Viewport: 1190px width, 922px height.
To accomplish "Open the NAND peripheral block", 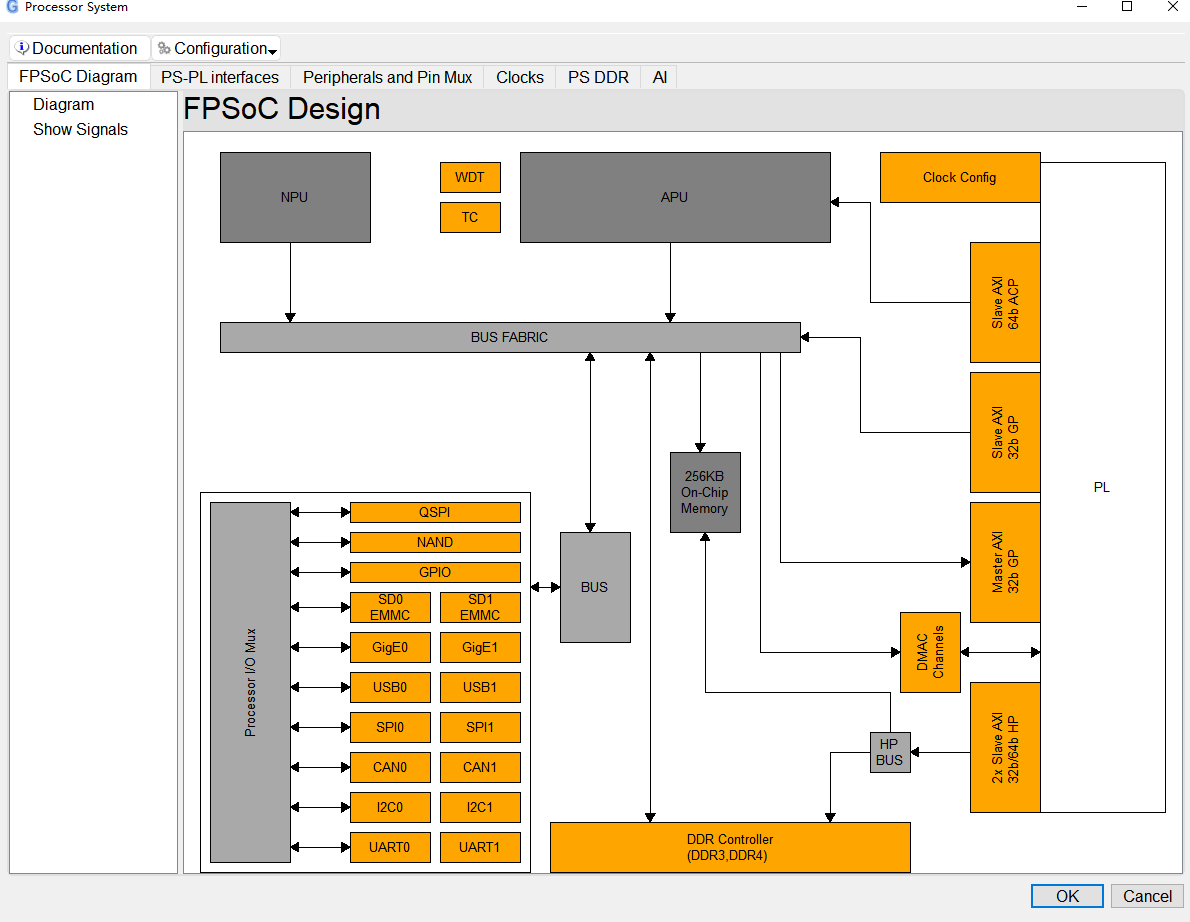I will (x=436, y=543).
